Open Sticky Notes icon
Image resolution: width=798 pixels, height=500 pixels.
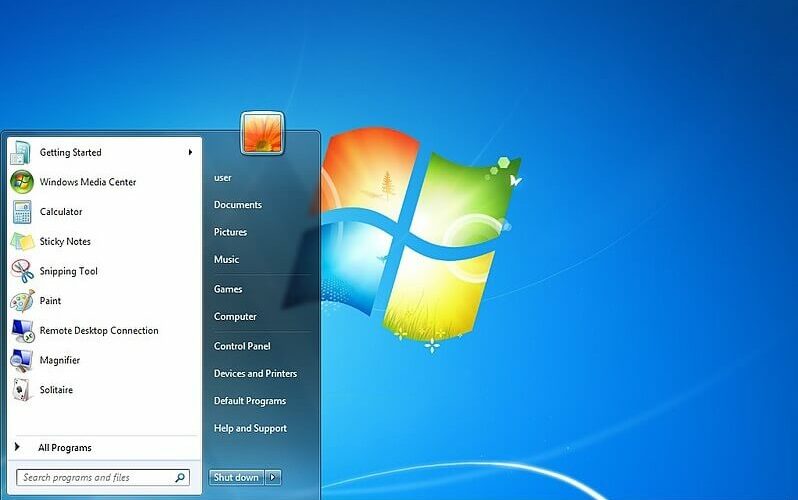[22, 241]
